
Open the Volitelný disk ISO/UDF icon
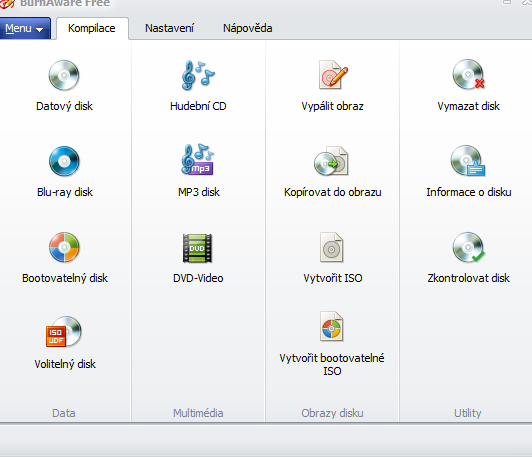tap(64, 331)
